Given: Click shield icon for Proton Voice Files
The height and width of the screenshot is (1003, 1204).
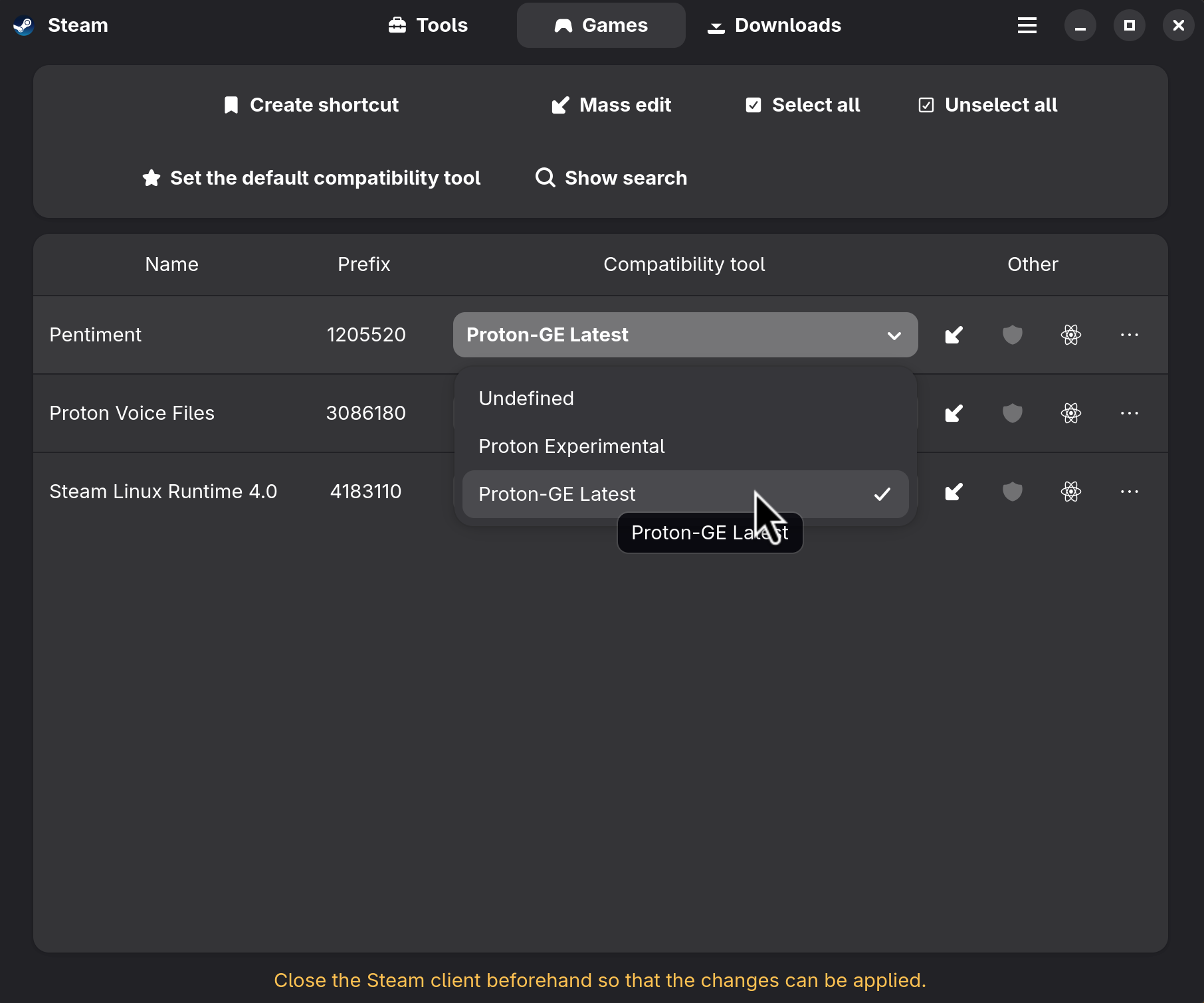Looking at the screenshot, I should 1013,413.
